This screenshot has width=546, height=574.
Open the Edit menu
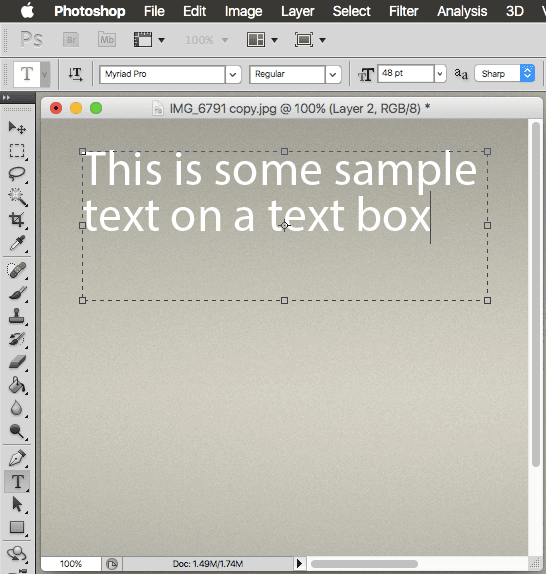(194, 11)
